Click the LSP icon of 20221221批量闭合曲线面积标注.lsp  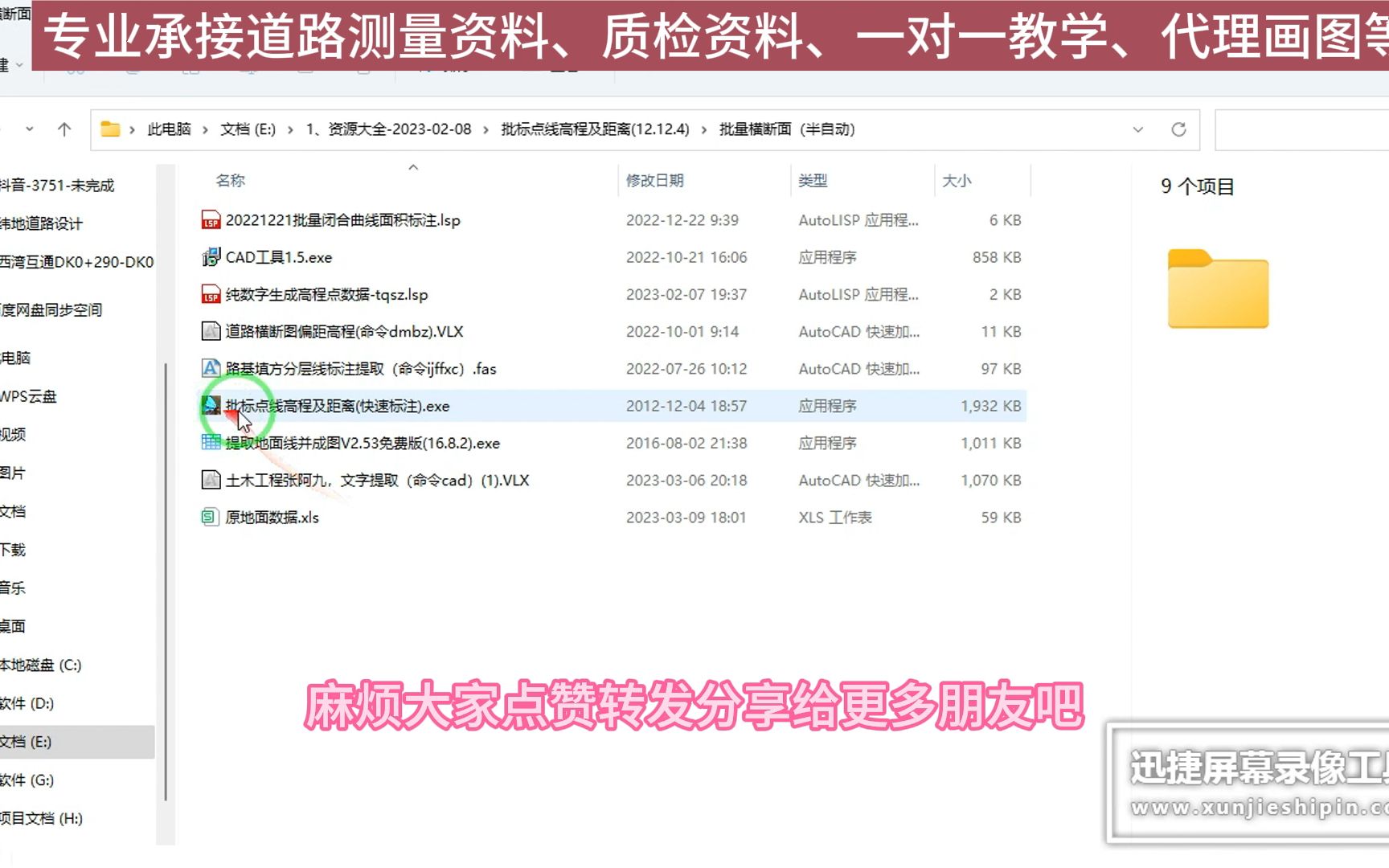pyautogui.click(x=211, y=220)
